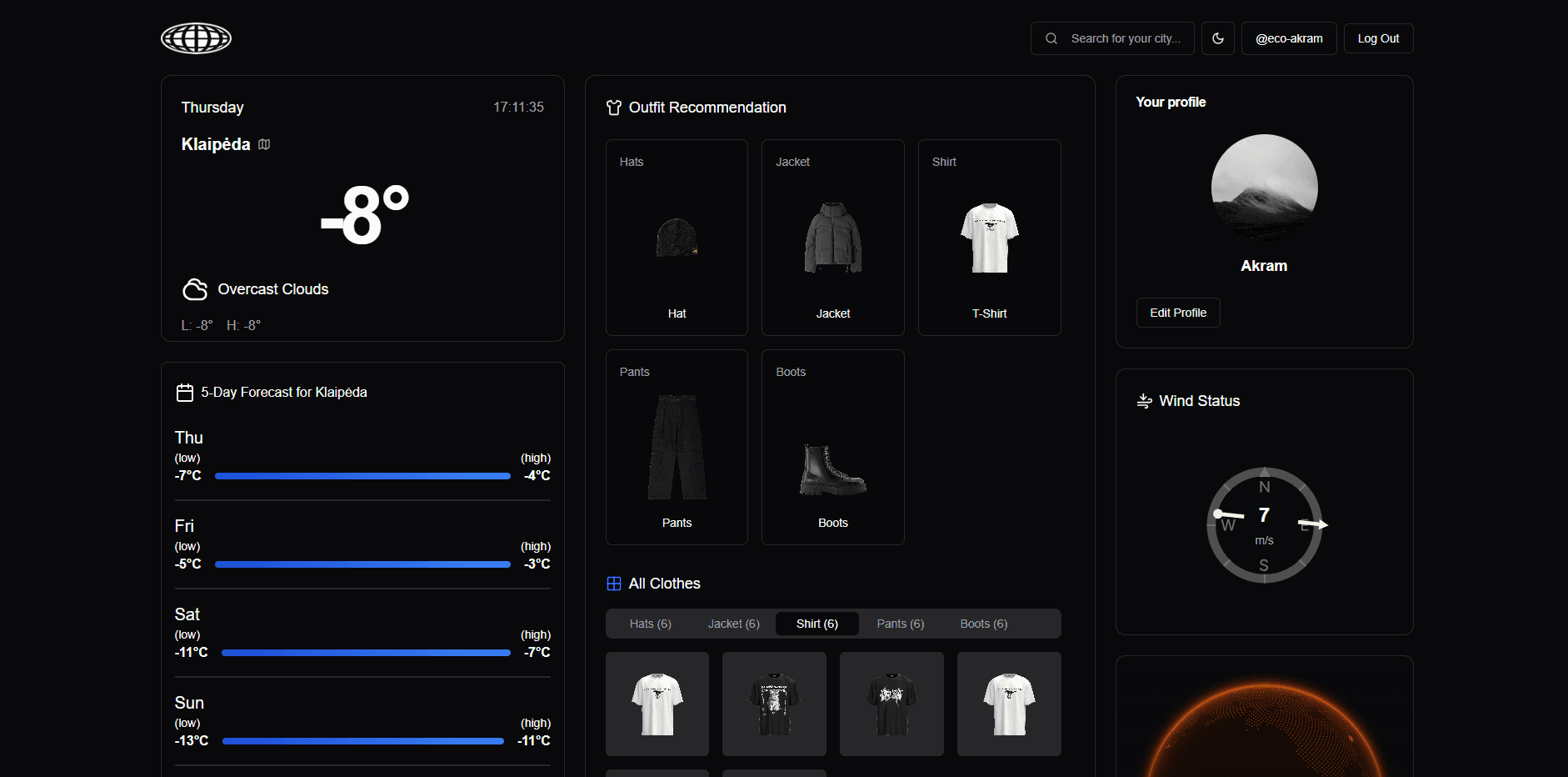Click the shirt icon beside Outfit Recommendation
The image size is (1568, 777).
click(x=614, y=108)
